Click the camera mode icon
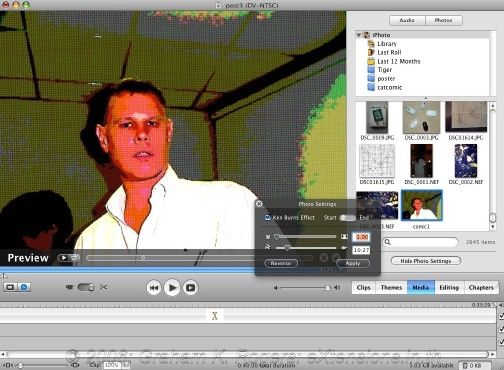 (x=69, y=287)
